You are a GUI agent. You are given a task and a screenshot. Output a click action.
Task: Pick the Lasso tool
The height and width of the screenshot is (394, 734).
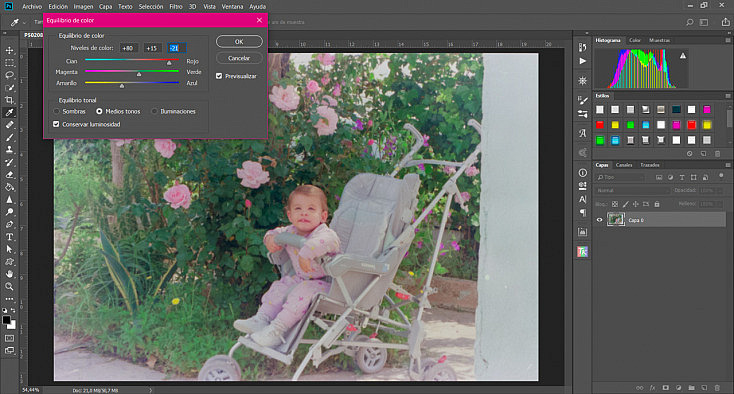[9, 75]
